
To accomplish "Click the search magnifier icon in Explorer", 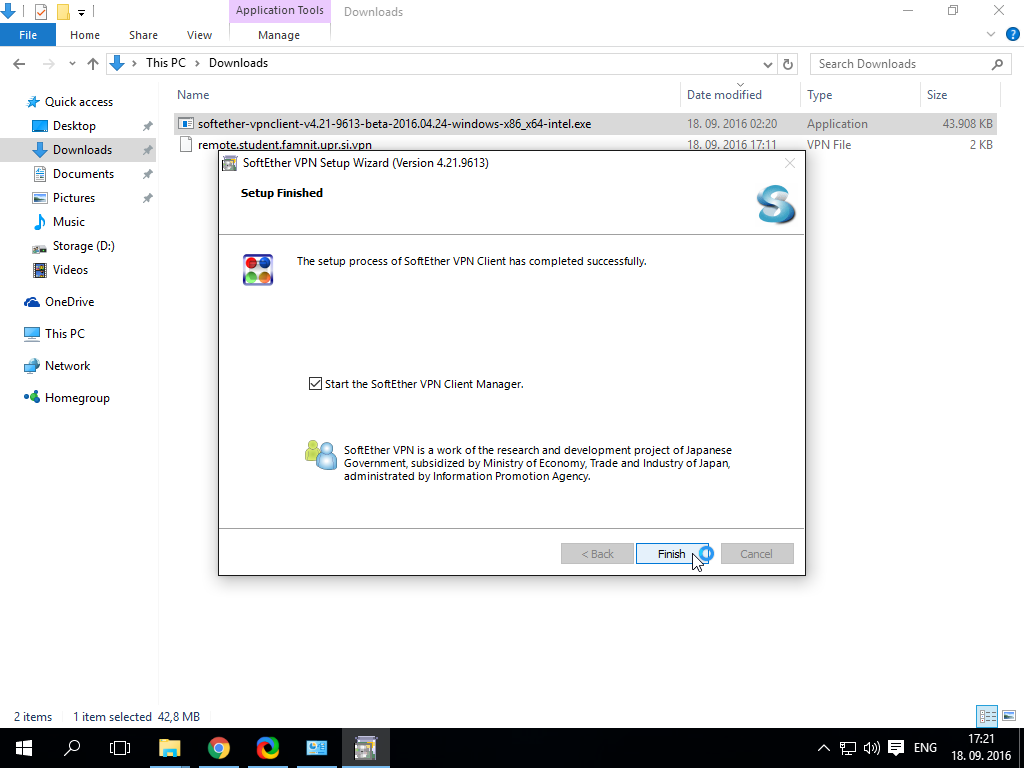I will (x=997, y=64).
